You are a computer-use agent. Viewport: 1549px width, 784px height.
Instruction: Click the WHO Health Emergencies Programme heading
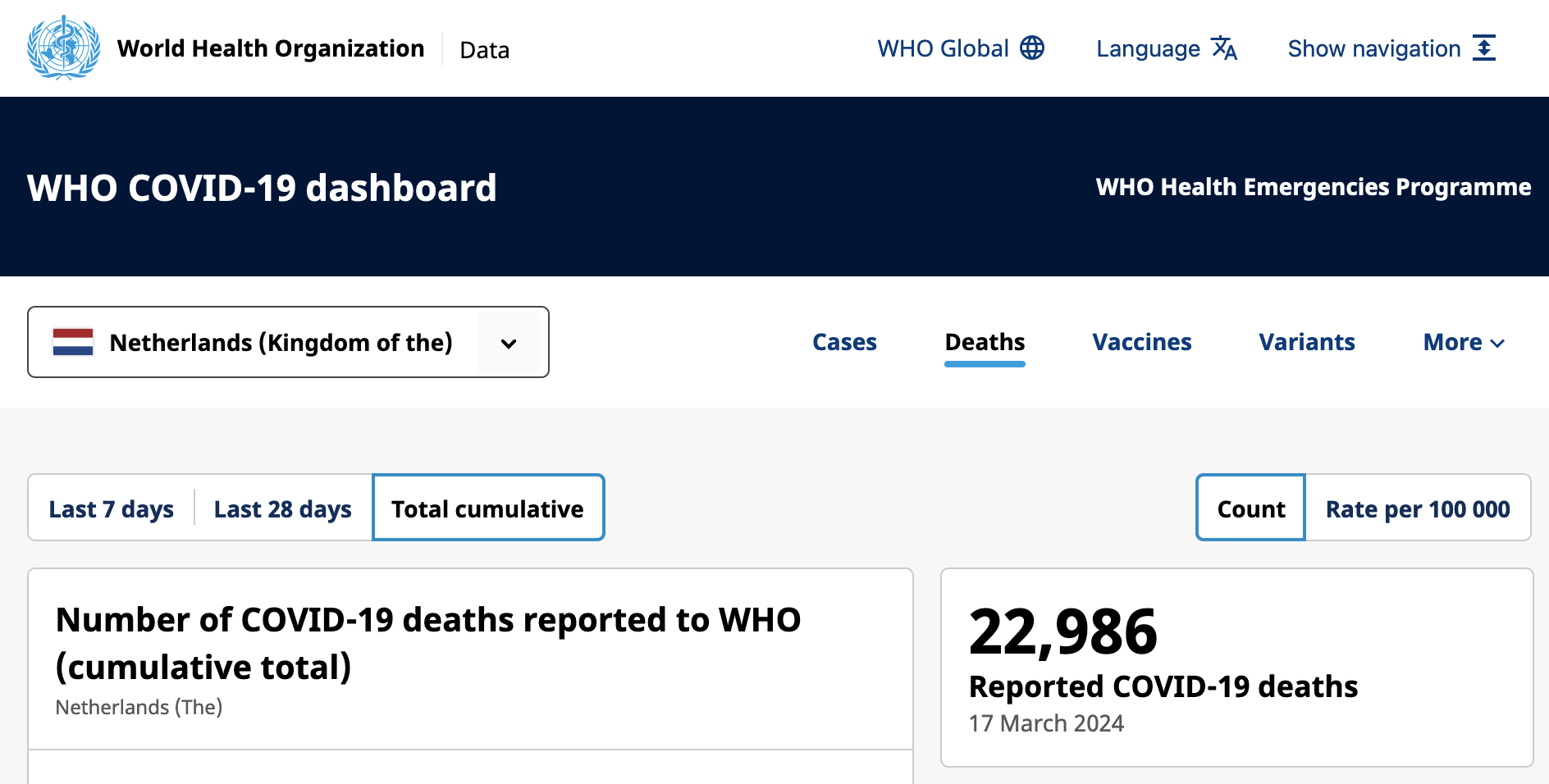click(x=1313, y=187)
